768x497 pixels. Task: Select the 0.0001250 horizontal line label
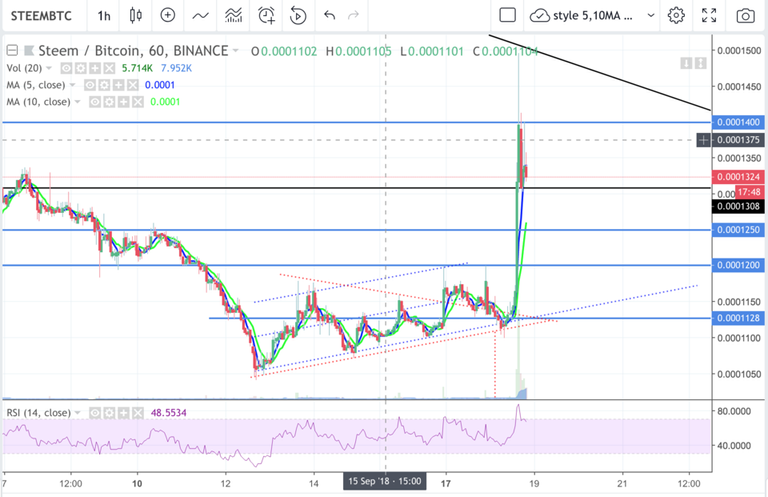(x=738, y=230)
